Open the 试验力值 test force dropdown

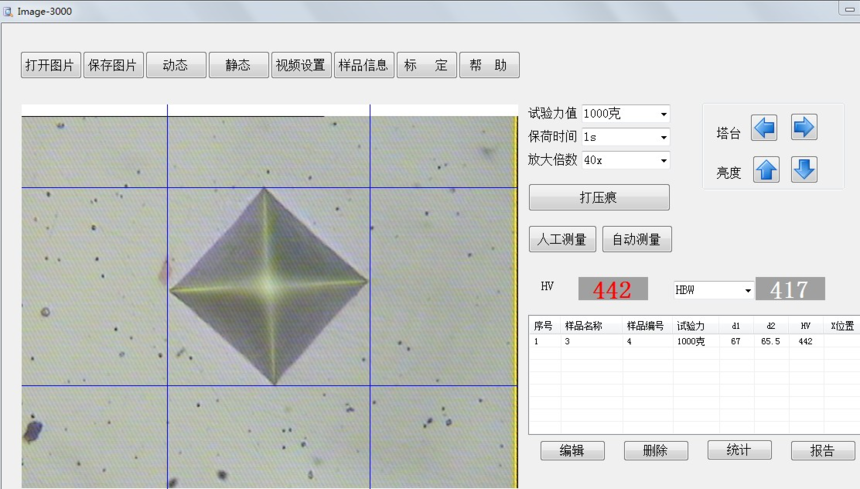tap(663, 114)
